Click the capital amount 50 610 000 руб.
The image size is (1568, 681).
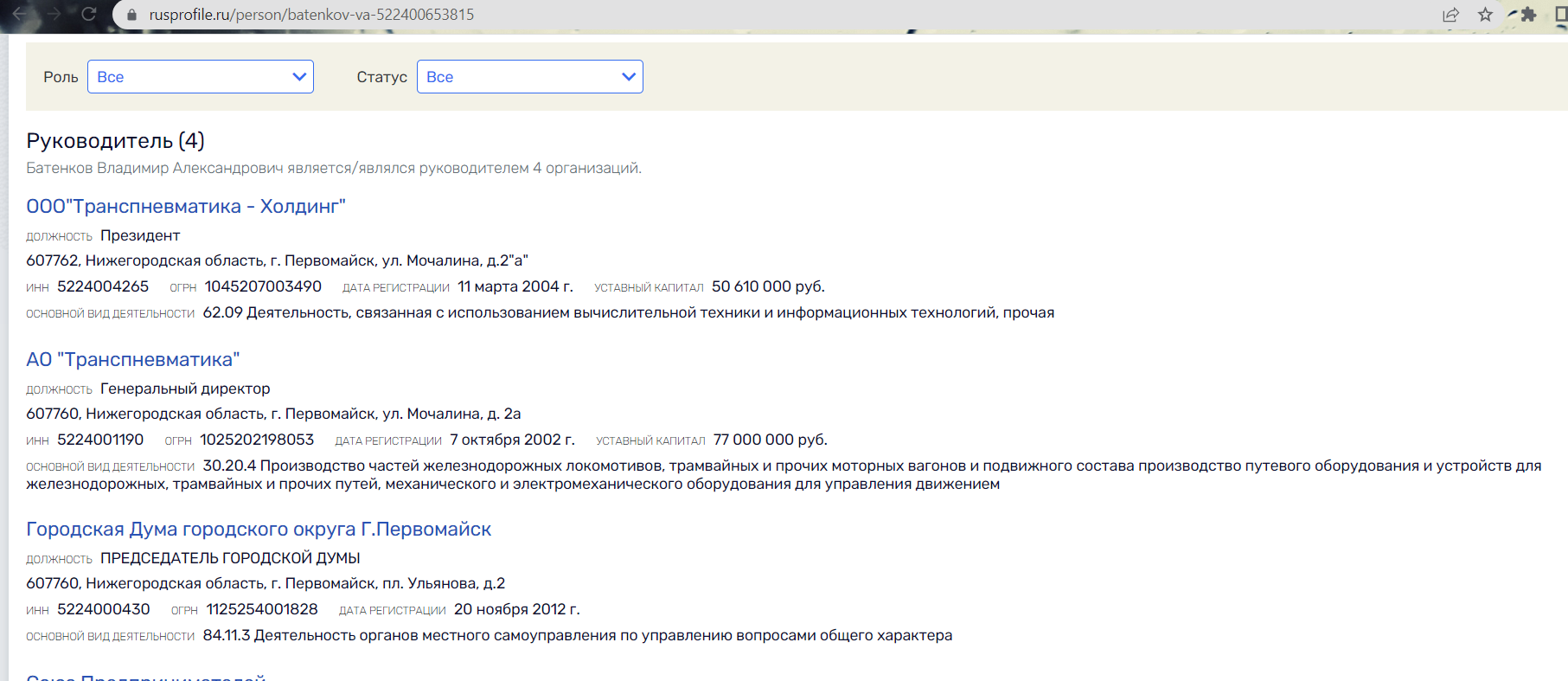768,286
